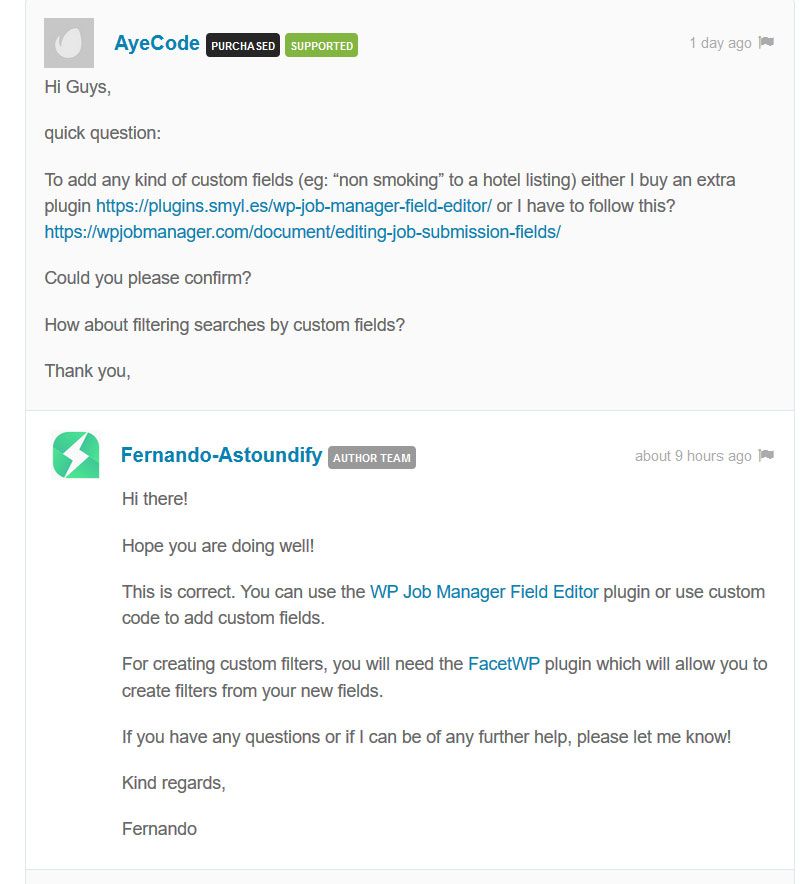Open the WP Job Manager Field Editor link
Screen dimensions: 800x884
click(x=484, y=592)
